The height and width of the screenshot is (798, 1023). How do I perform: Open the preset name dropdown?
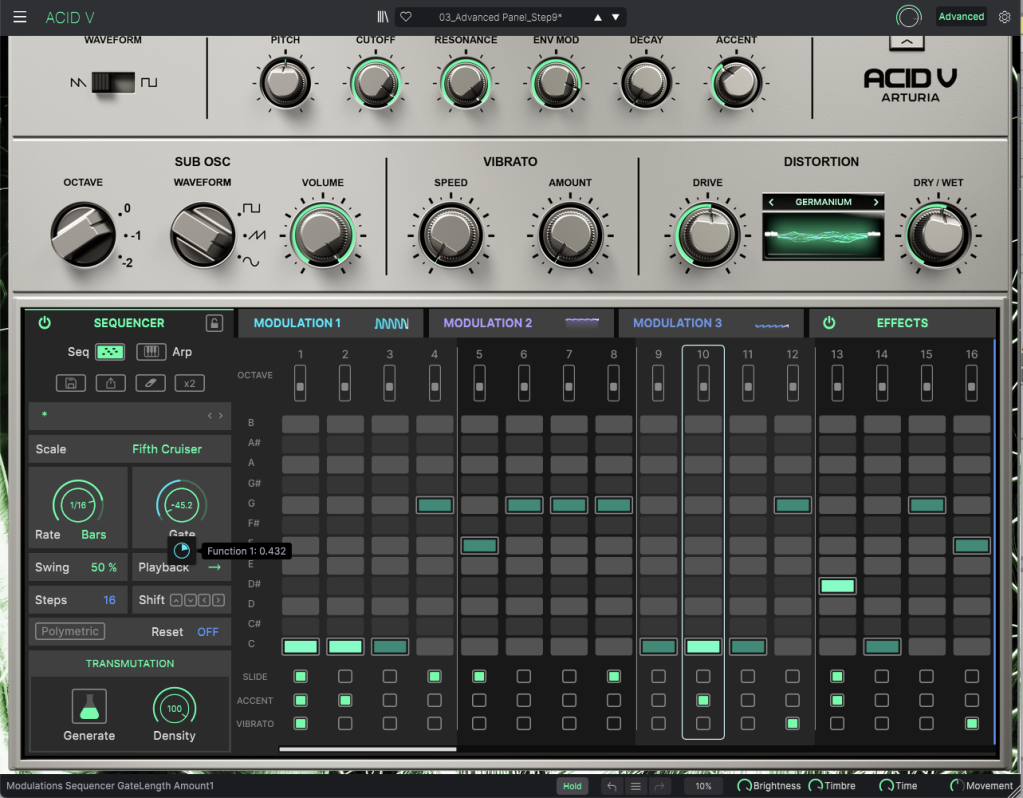point(500,17)
